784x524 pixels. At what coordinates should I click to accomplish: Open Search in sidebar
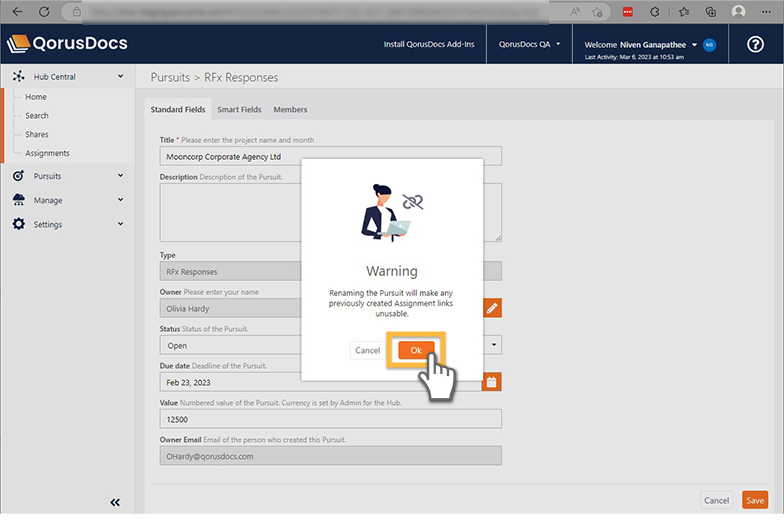tap(37, 116)
